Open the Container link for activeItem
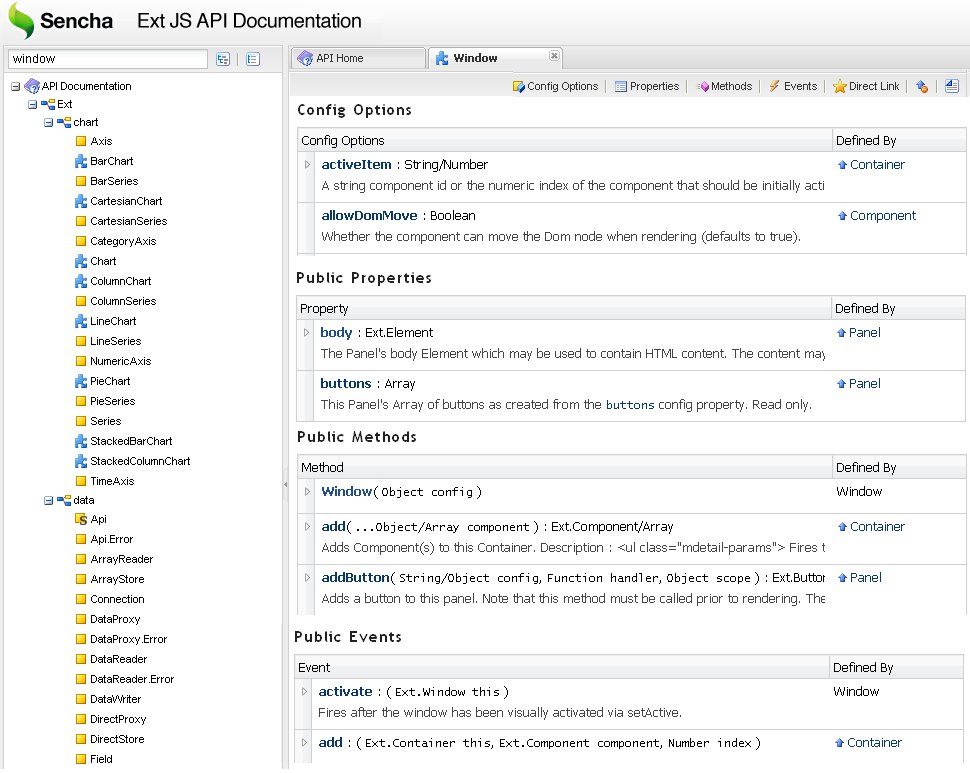Screen dimensions: 970x773 pyautogui.click(x=877, y=165)
